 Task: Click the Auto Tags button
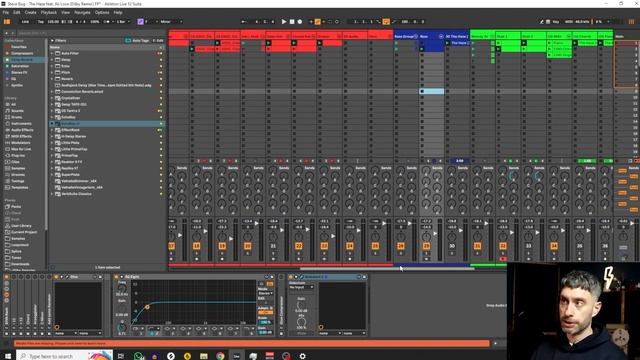pyautogui.click(x=138, y=41)
